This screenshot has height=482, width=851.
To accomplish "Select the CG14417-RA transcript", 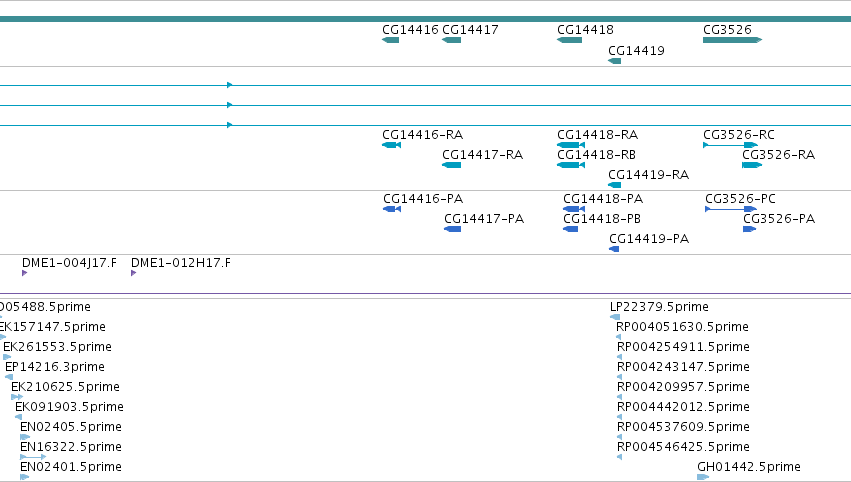I will [x=452, y=165].
